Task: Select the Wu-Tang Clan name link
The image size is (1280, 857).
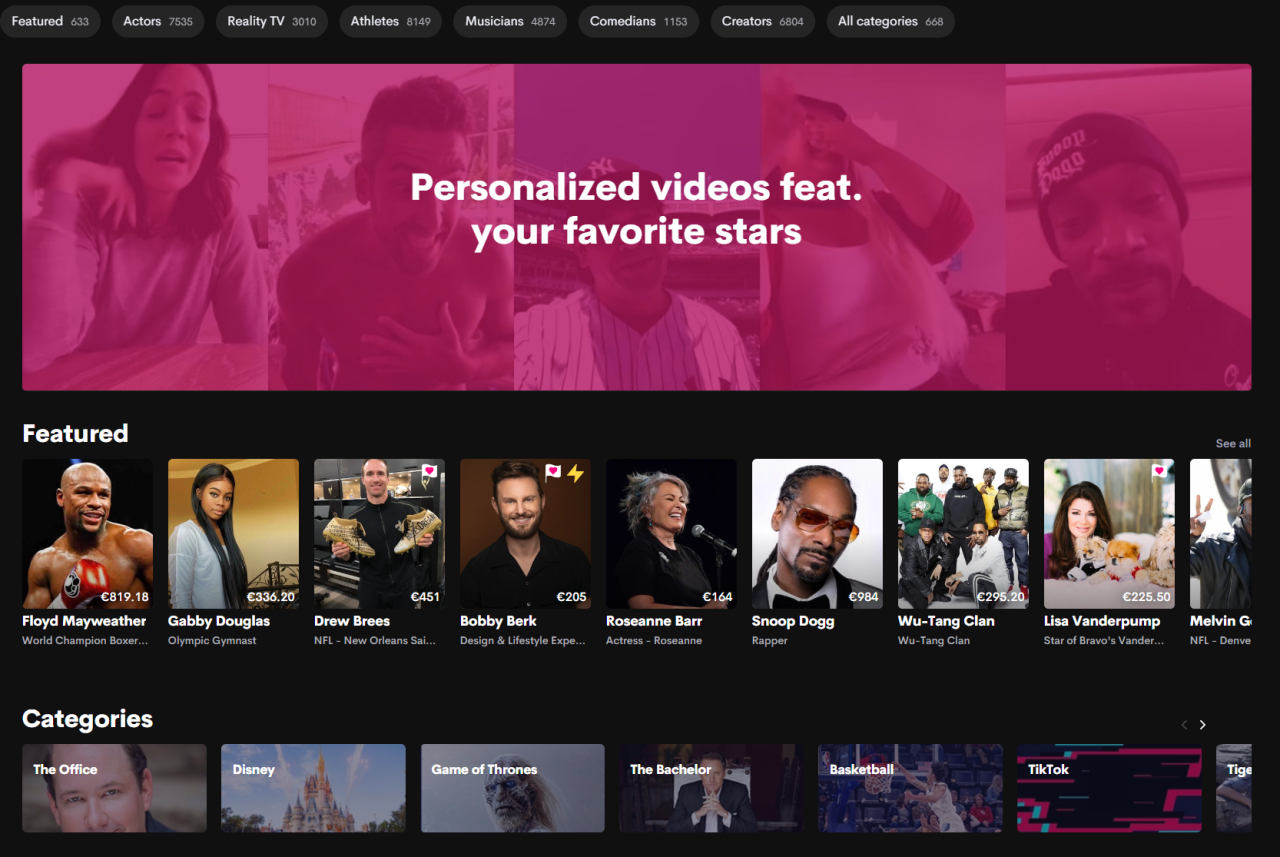Action: pos(946,621)
